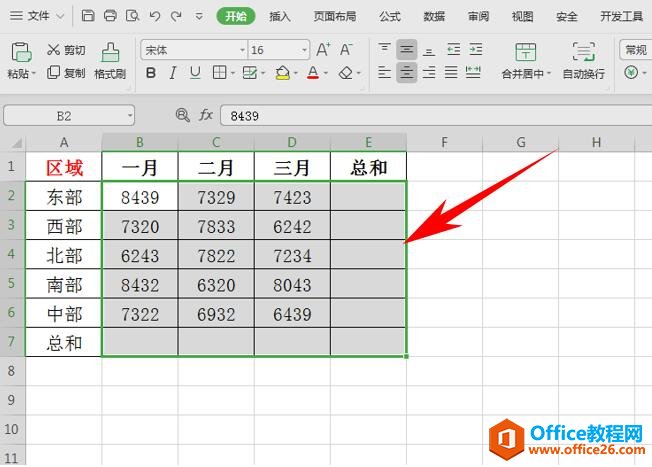Click the fx insert function icon
The width and height of the screenshot is (652, 467).
pyautogui.click(x=206, y=115)
